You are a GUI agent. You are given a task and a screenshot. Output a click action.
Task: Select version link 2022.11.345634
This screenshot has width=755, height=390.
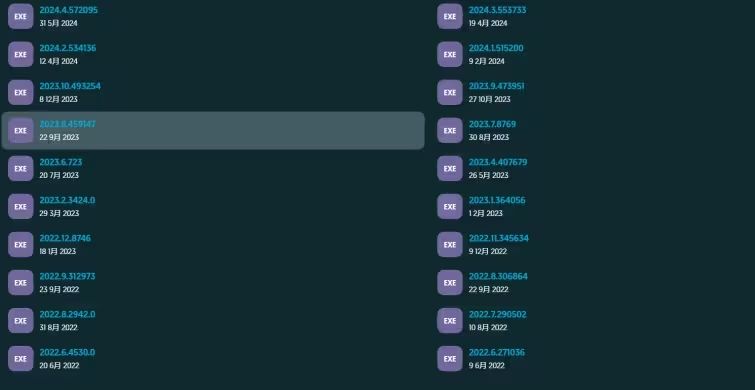tap(499, 238)
